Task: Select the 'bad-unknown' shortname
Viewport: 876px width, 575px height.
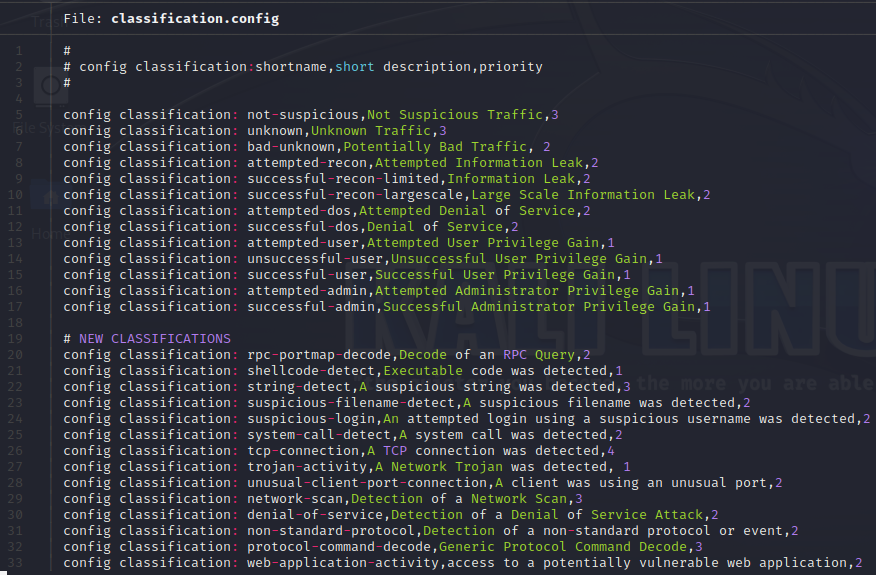Action: 291,146
